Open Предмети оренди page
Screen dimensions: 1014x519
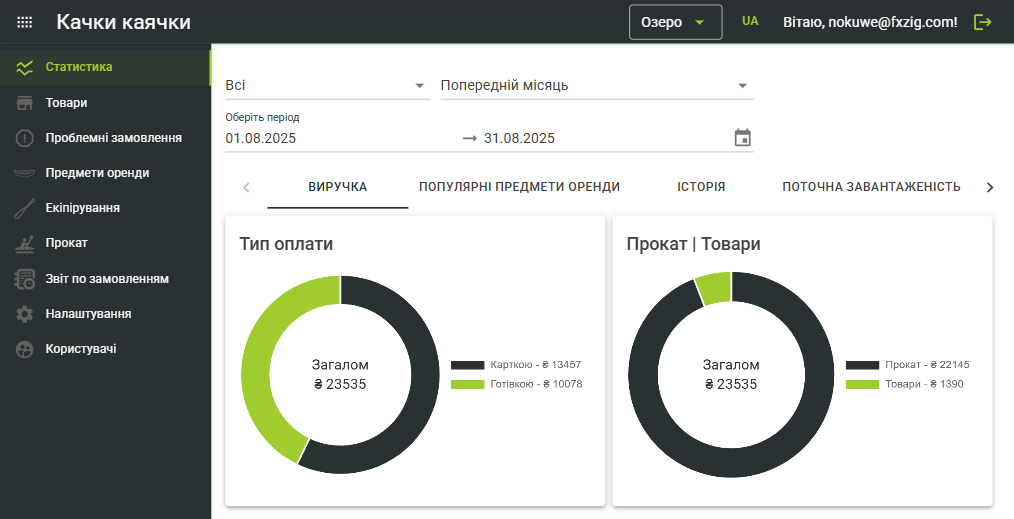coord(105,173)
